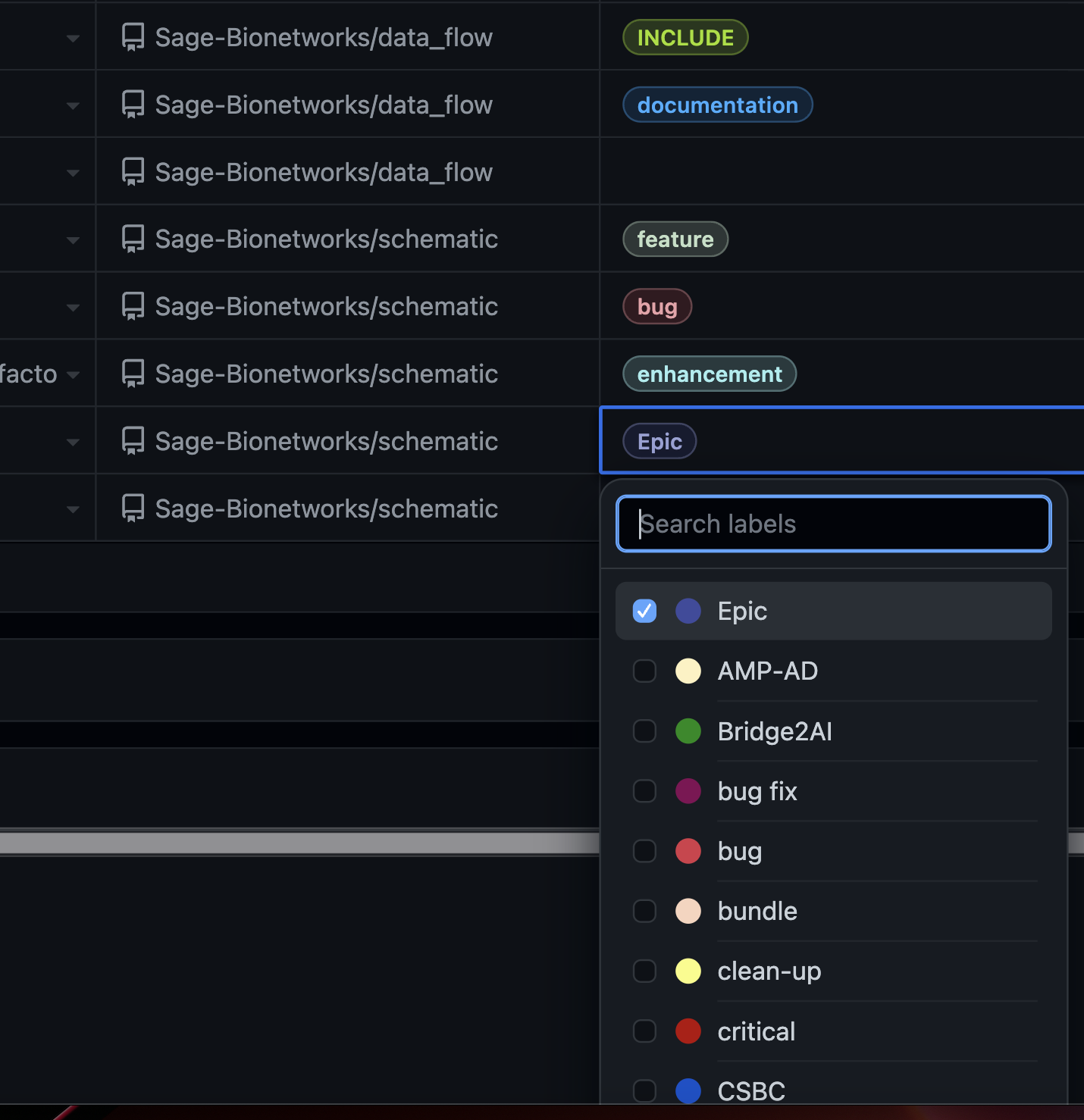Screen dimensions: 1084x1120
Task: Open dropdown arrow in feature row
Action: 73,240
